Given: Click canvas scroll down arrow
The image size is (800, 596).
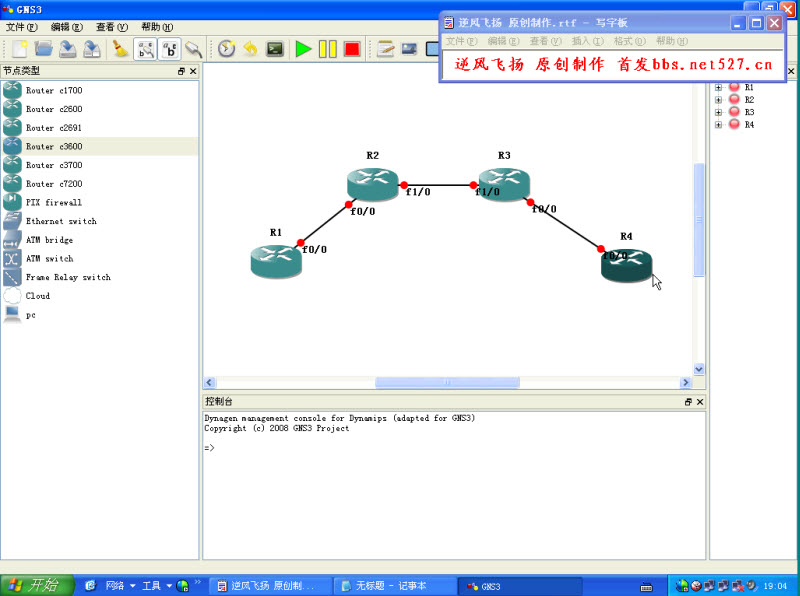Looking at the screenshot, I should pos(699,369).
